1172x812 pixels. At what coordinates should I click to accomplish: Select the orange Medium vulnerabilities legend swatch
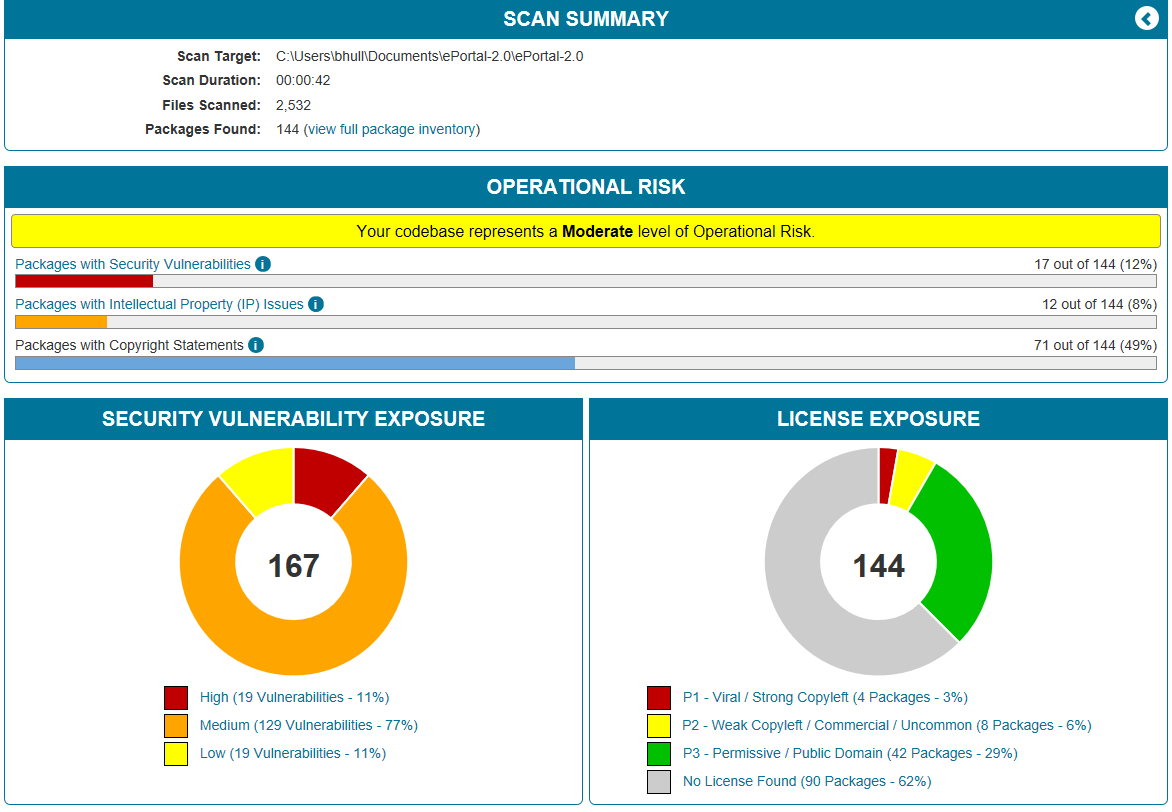tap(176, 726)
